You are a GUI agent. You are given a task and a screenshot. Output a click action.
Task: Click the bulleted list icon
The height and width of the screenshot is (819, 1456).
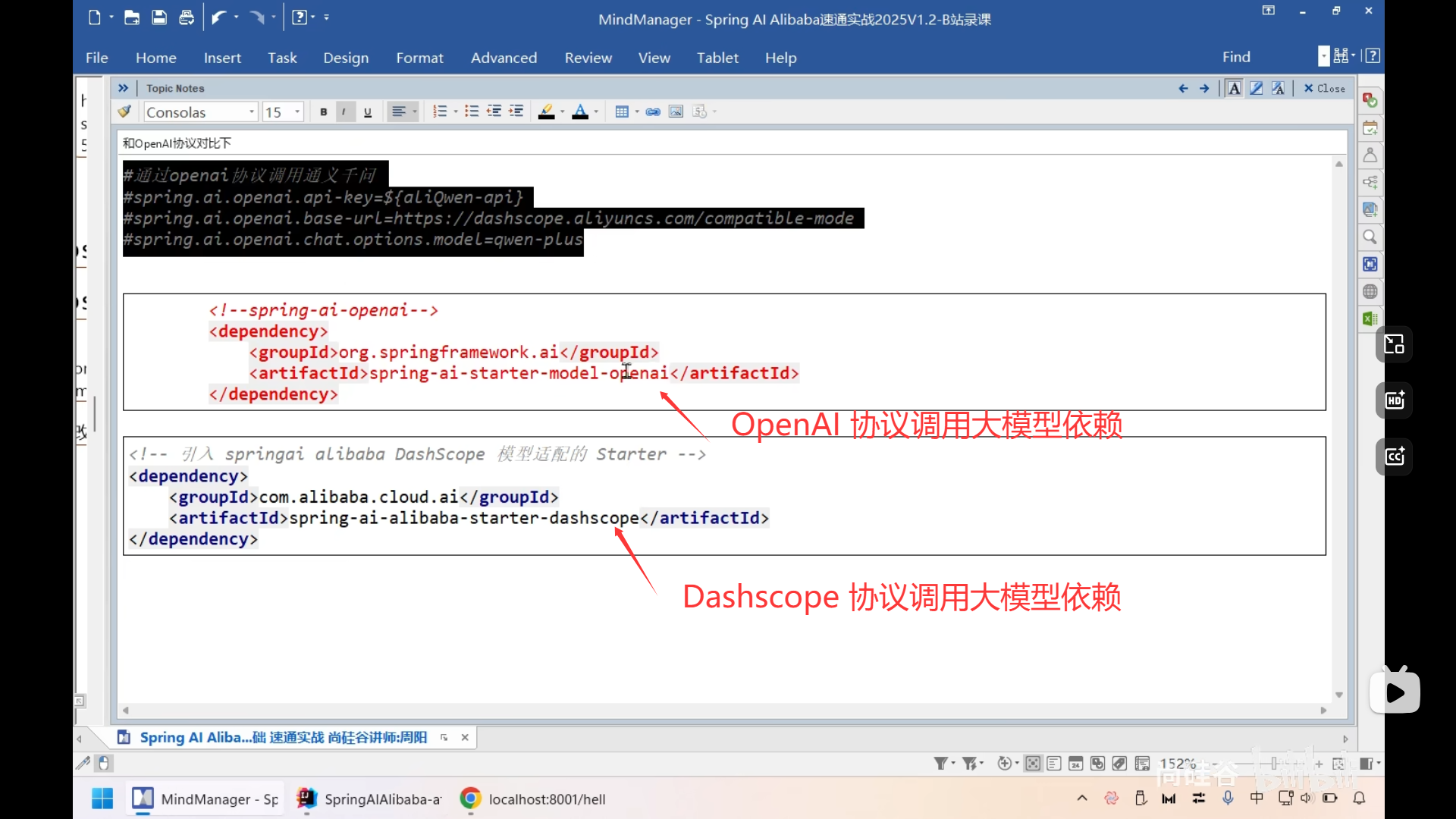[472, 112]
